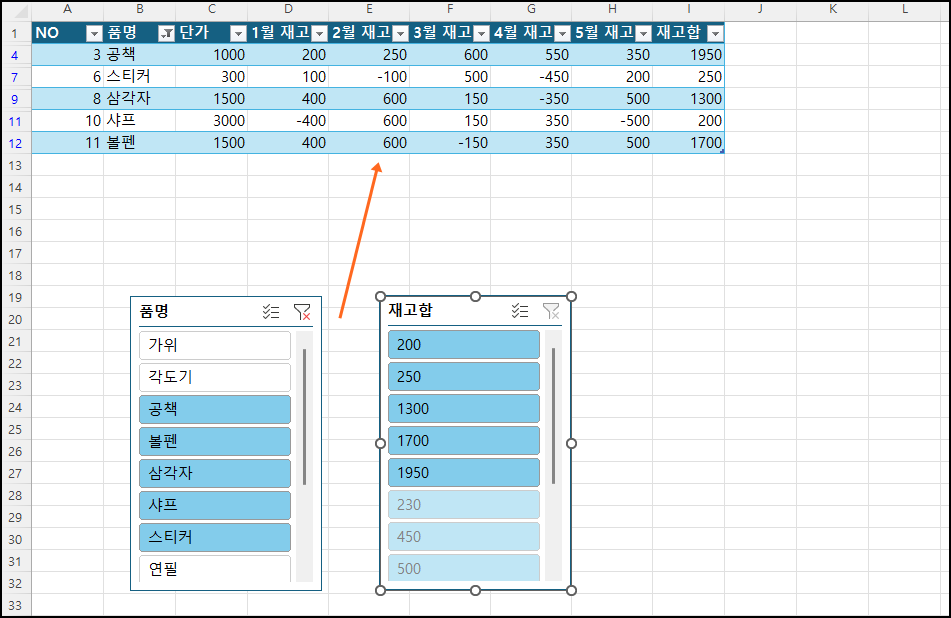The image size is (951, 618).
Task: Select 250 in the 재고합 slicer
Action: (x=464, y=377)
